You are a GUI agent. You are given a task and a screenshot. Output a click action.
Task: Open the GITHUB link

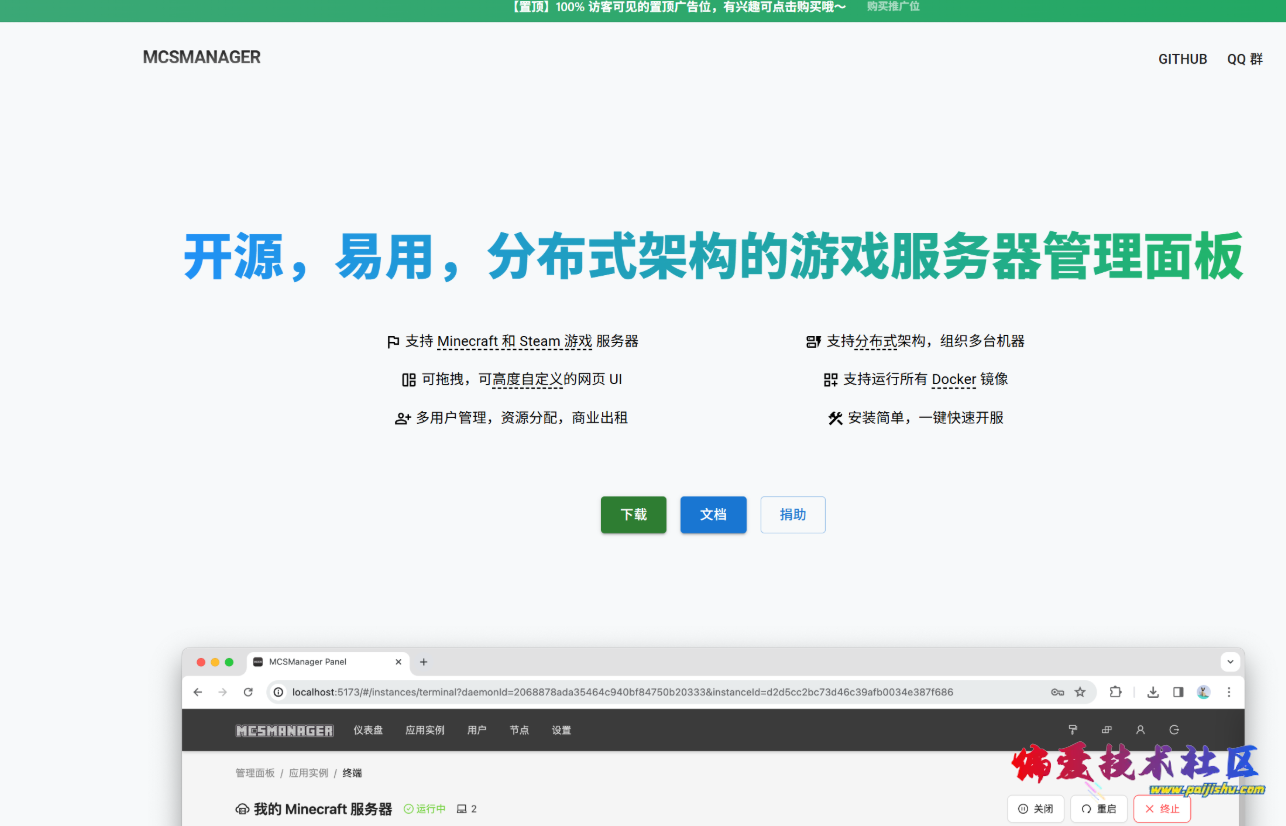tap(1182, 59)
